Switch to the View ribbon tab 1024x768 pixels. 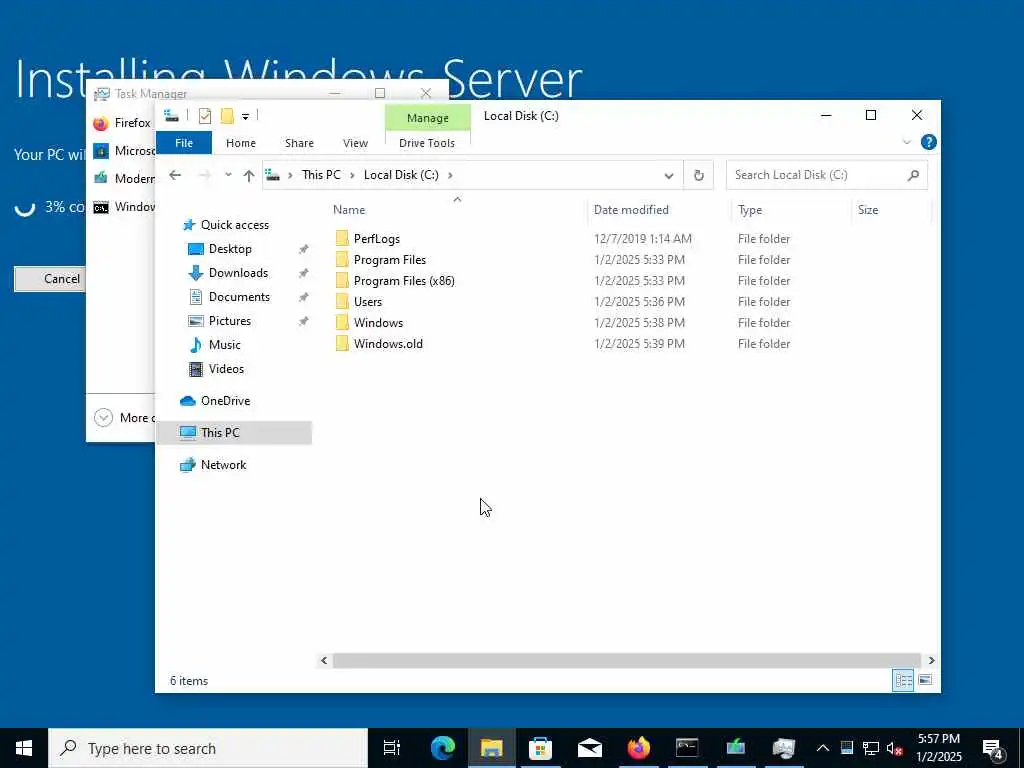click(x=355, y=142)
